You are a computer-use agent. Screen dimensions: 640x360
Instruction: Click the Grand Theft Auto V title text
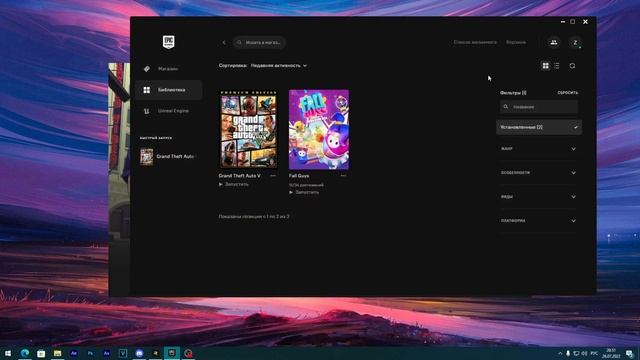(x=239, y=176)
